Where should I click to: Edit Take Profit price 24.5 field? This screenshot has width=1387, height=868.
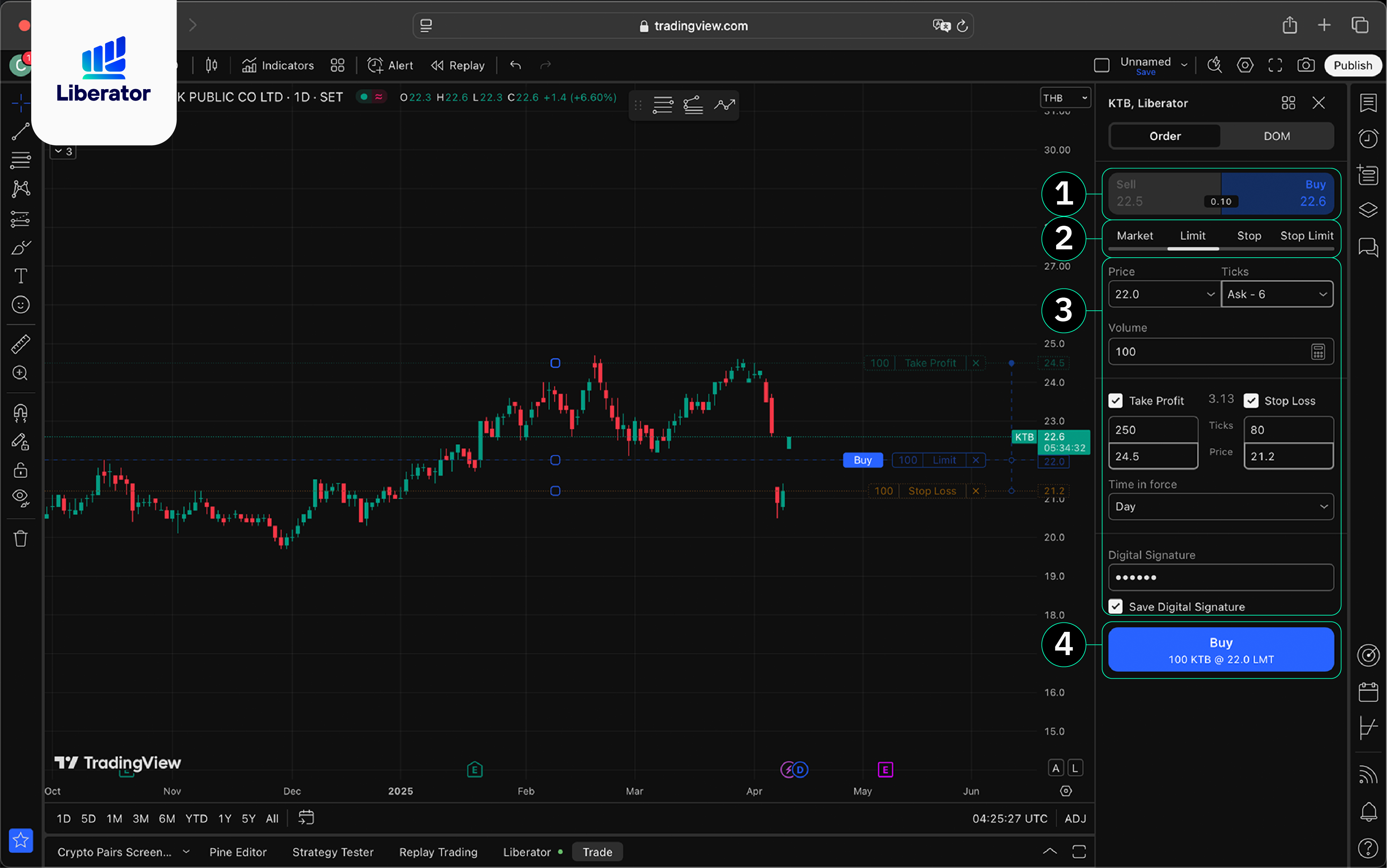[x=1153, y=456]
